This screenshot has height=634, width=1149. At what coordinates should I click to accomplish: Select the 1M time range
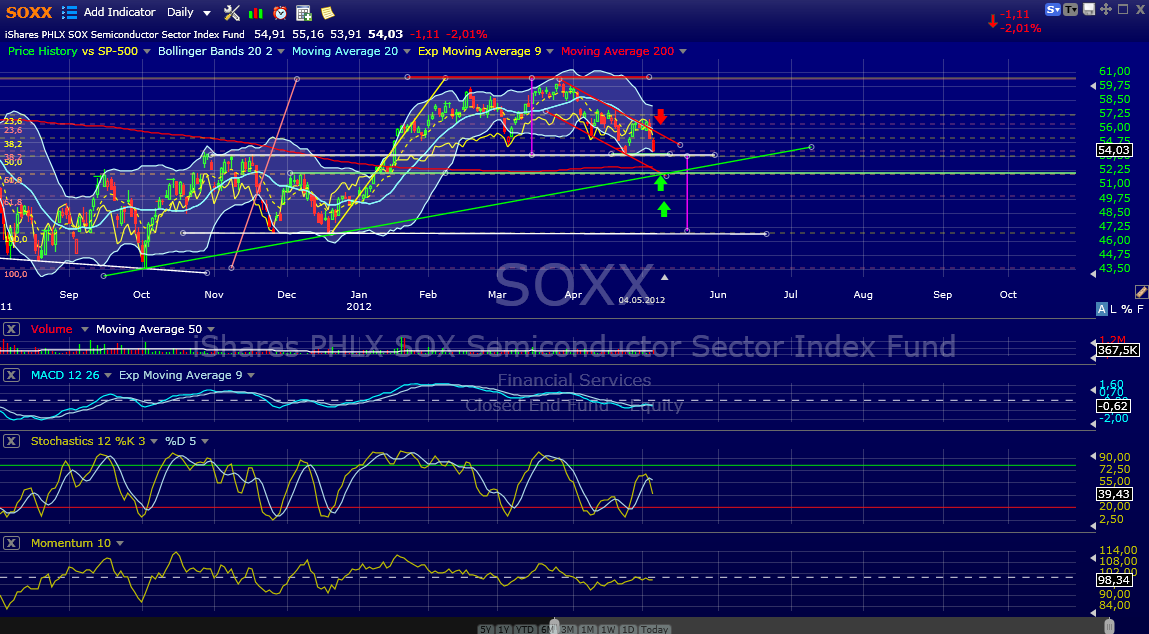point(587,630)
